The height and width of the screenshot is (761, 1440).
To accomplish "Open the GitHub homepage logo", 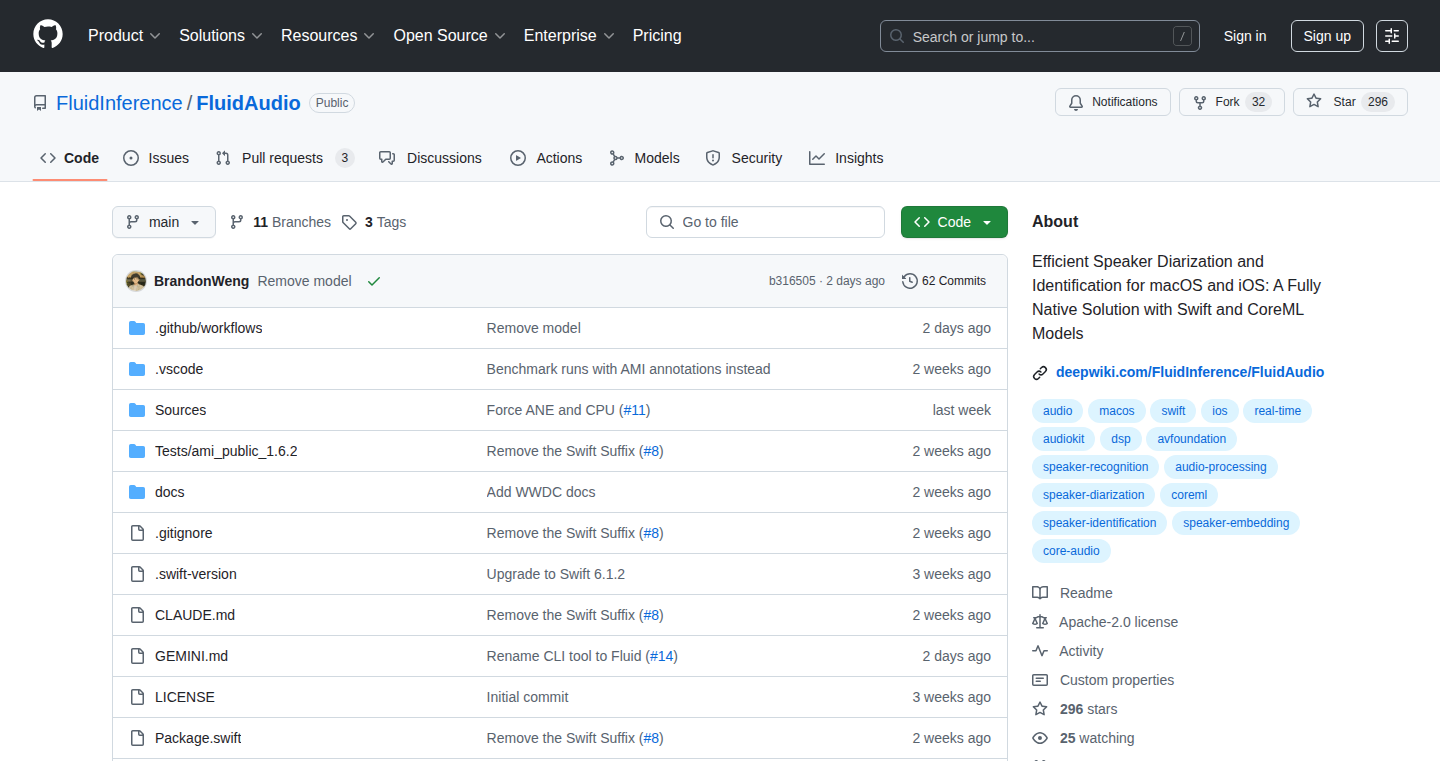I will pyautogui.click(x=48, y=36).
